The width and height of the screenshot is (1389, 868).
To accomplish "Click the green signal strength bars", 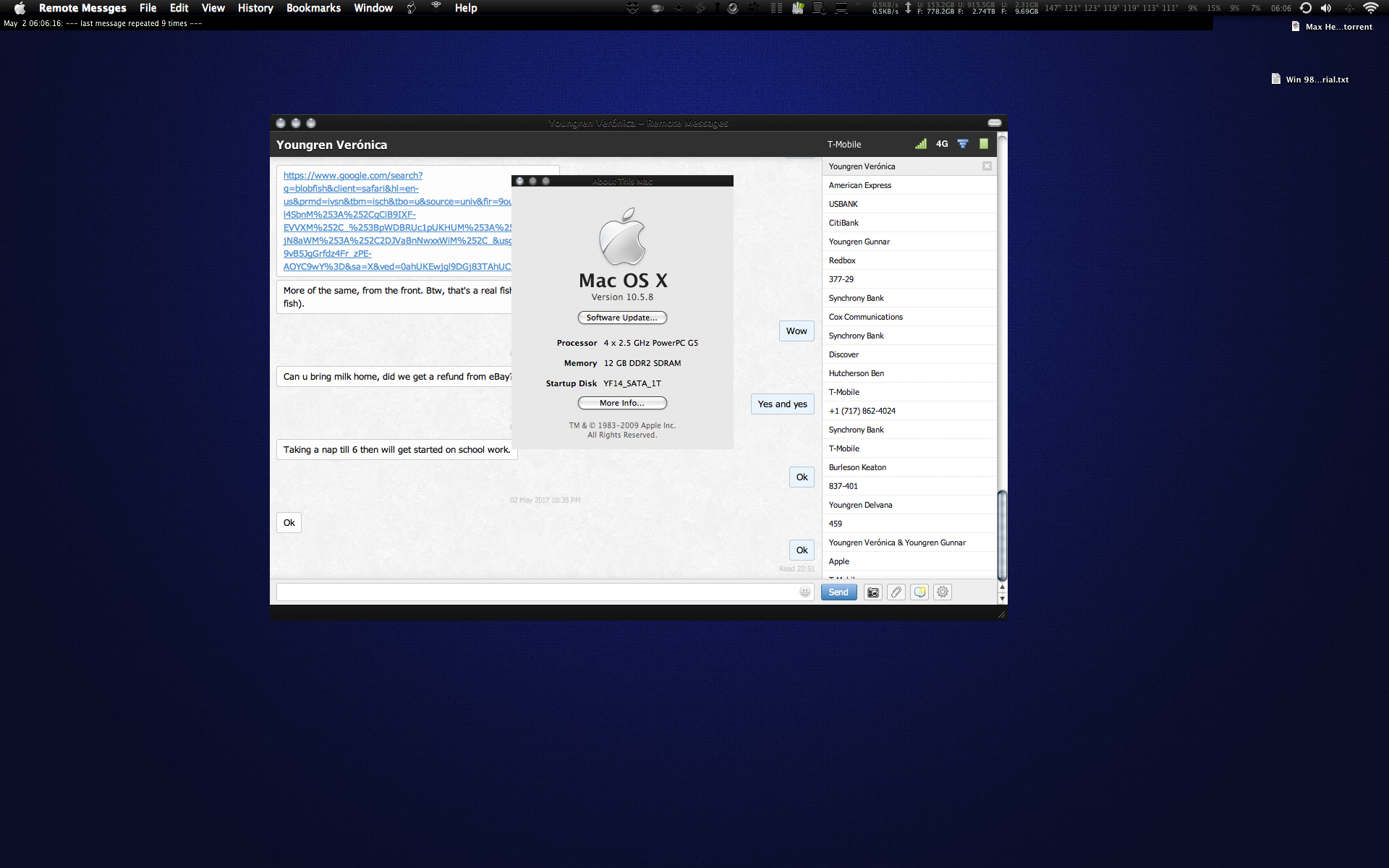I will (x=920, y=144).
